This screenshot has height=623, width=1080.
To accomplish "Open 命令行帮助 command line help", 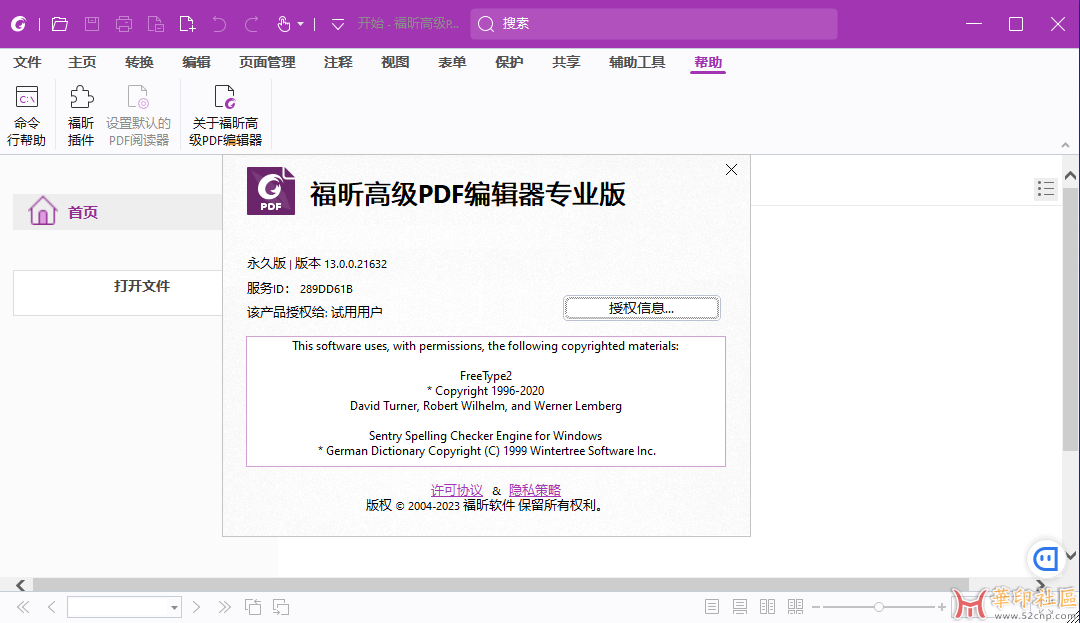I will tap(27, 115).
